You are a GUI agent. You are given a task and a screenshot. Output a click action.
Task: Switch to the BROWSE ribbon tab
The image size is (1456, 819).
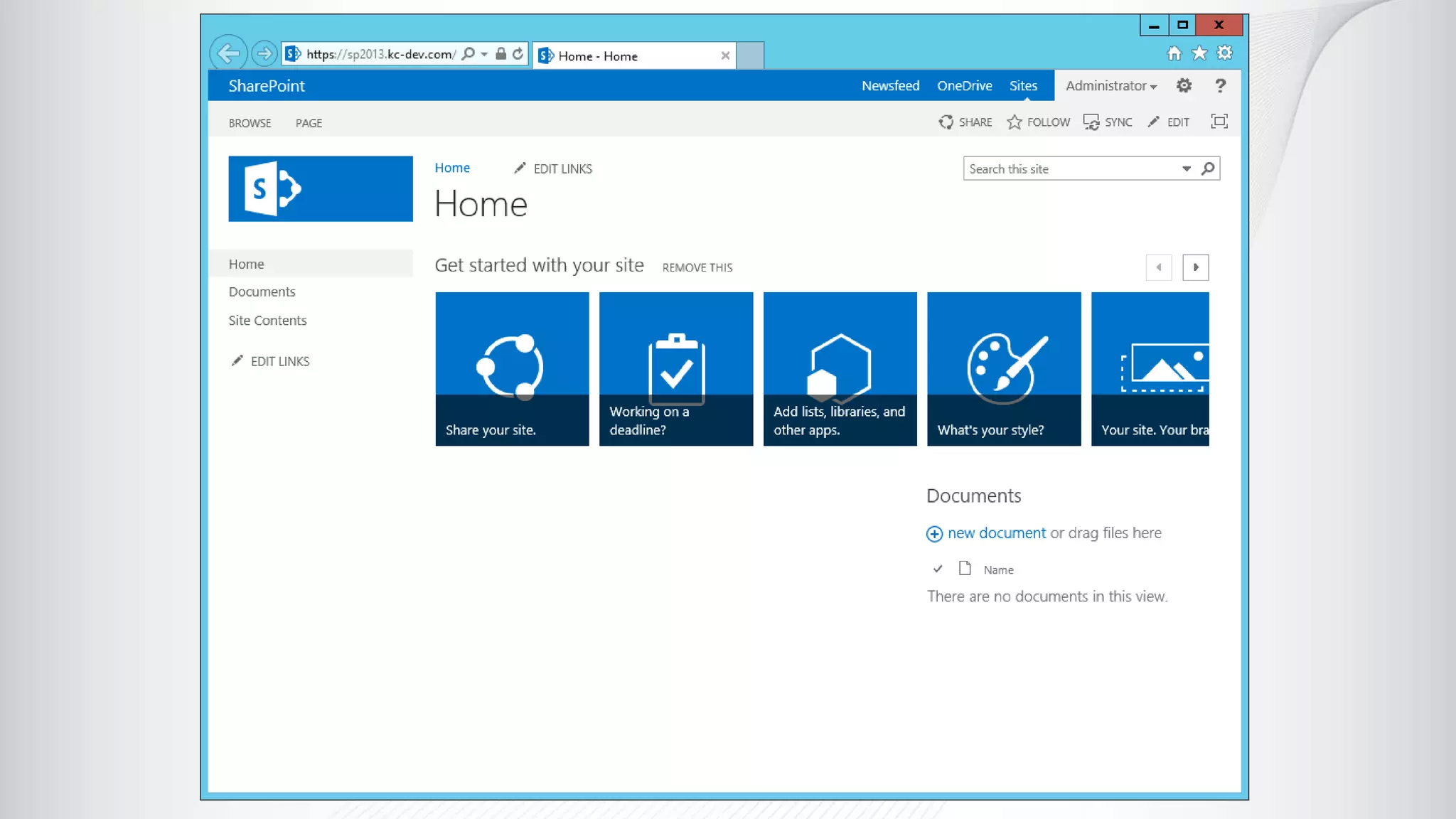pos(250,123)
